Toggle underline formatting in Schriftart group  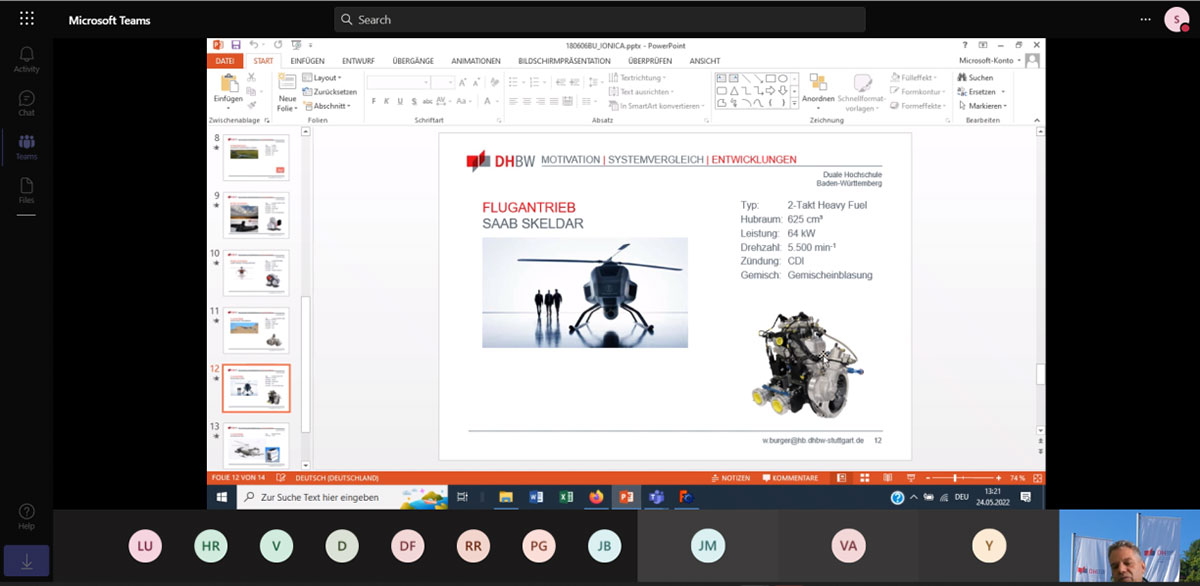click(399, 101)
